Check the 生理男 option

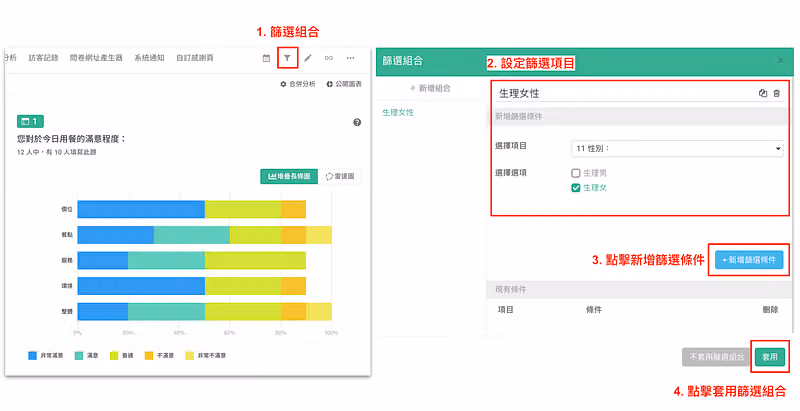576,173
